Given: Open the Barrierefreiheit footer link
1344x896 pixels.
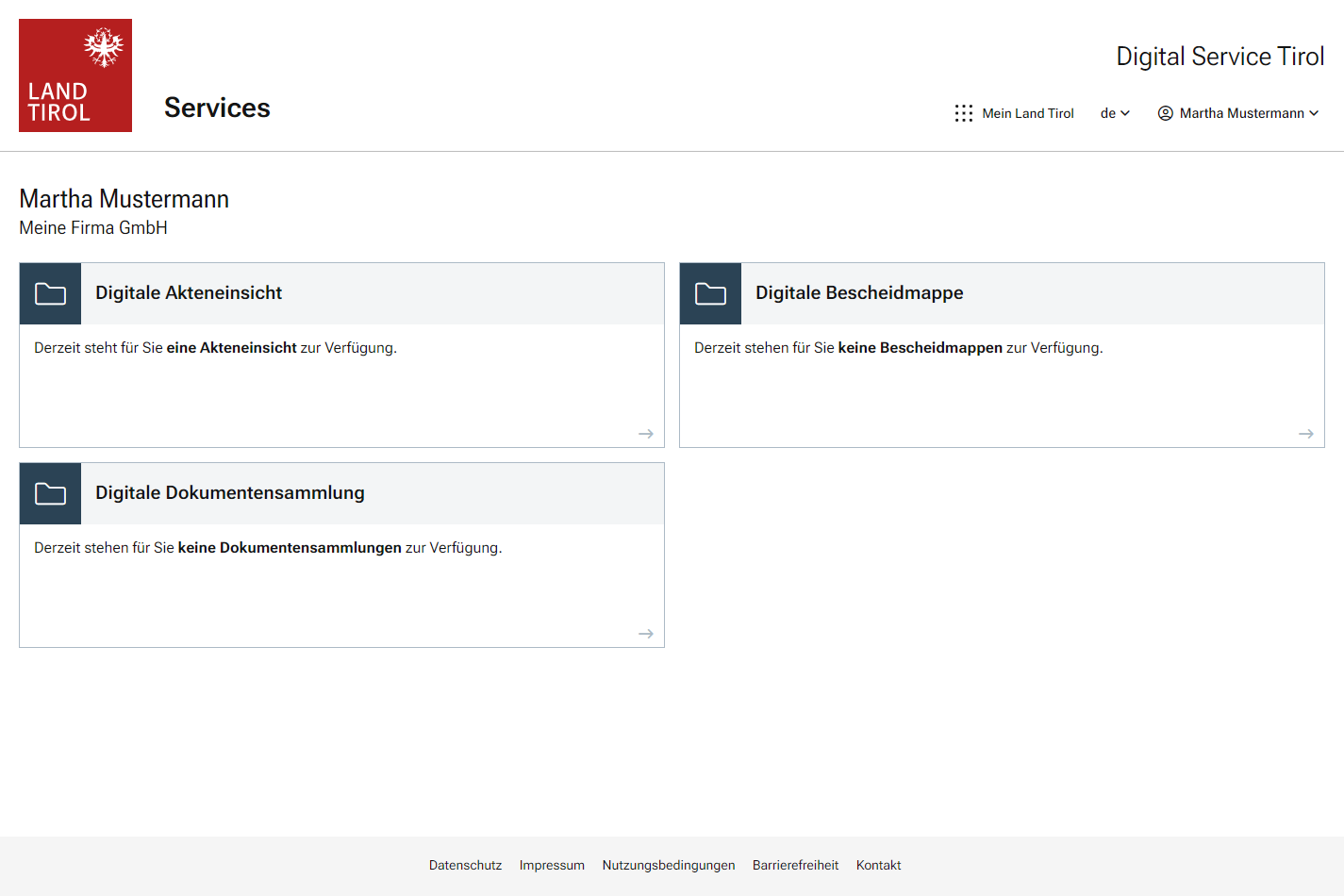Looking at the screenshot, I should pos(795,865).
